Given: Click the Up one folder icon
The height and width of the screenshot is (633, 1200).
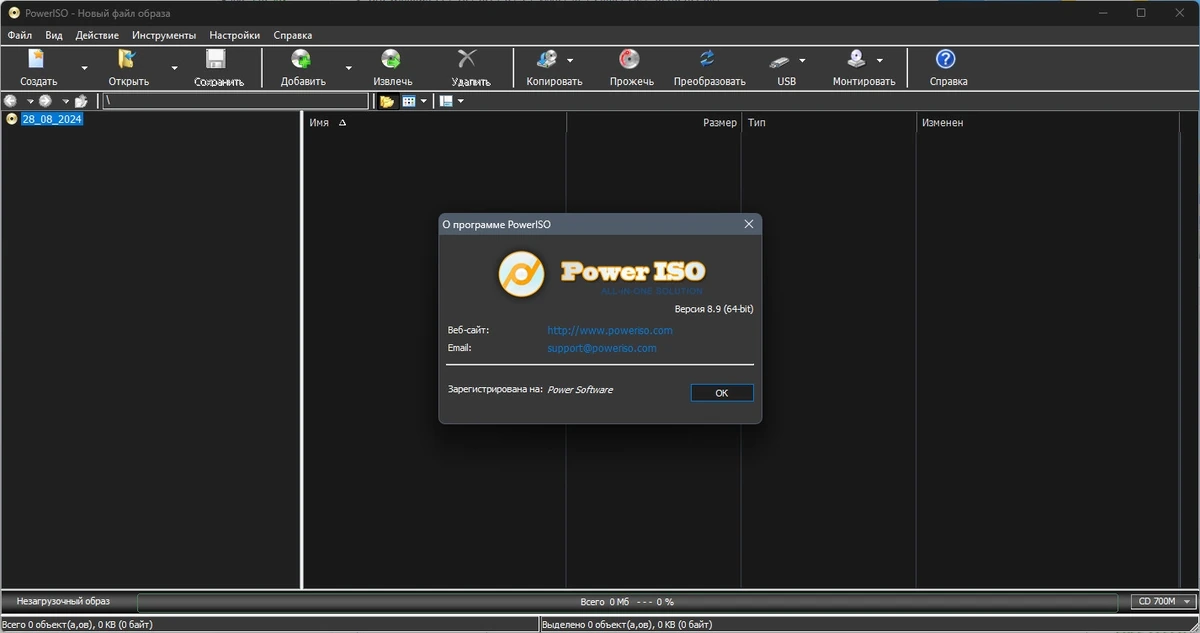Looking at the screenshot, I should pyautogui.click(x=81, y=101).
